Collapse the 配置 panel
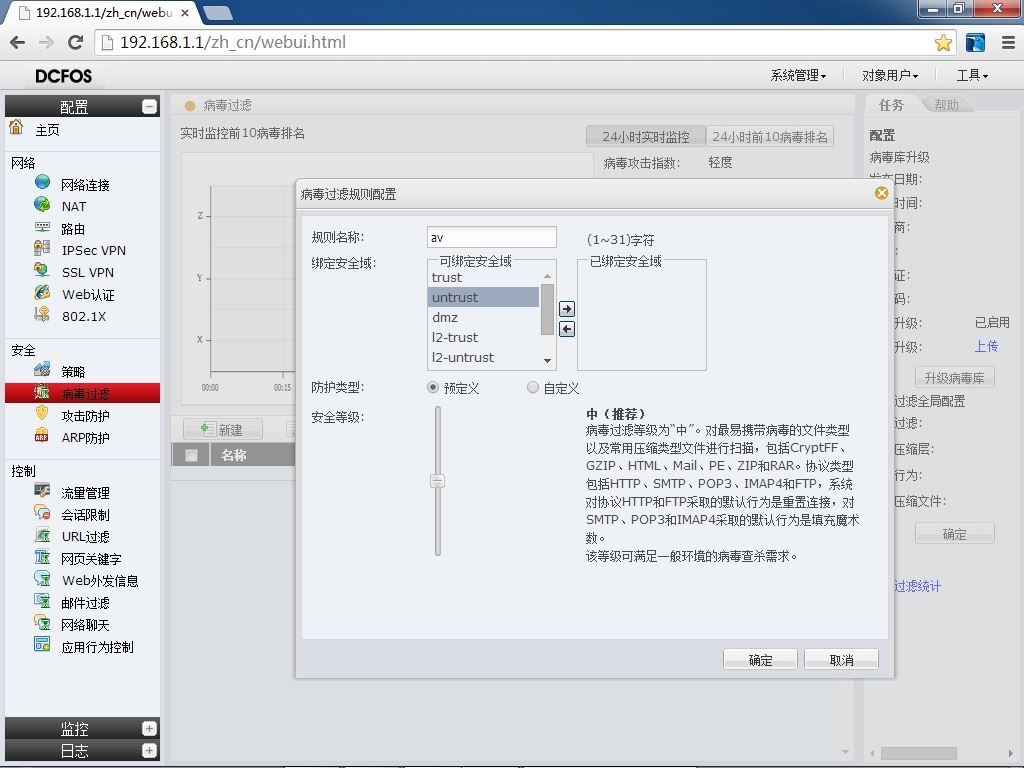1024x768 pixels. (x=150, y=106)
